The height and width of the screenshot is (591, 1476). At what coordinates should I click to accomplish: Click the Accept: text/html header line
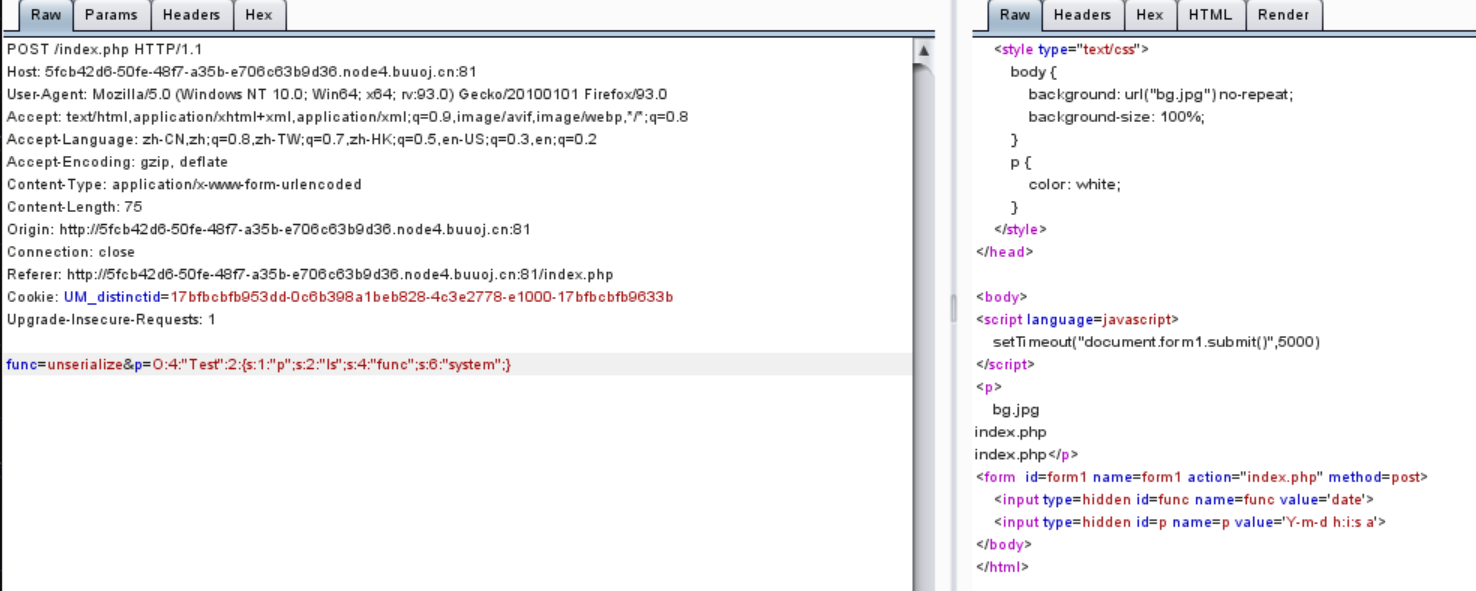click(x=347, y=117)
